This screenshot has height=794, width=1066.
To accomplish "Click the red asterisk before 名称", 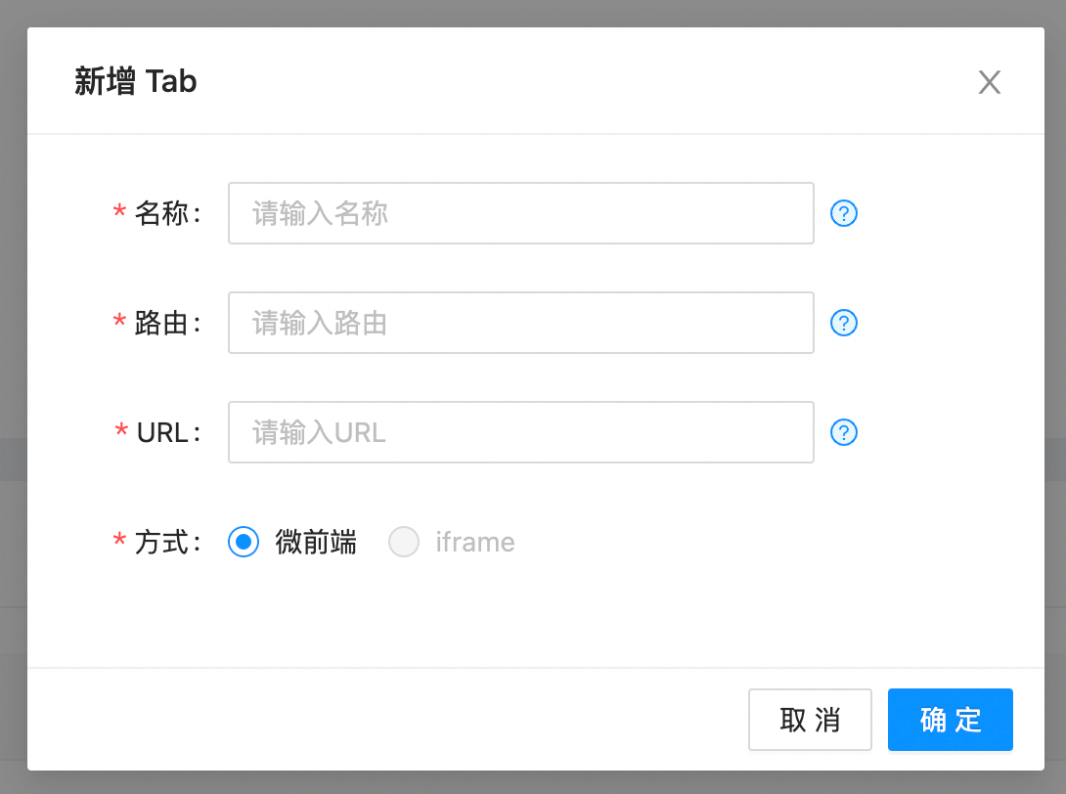I will click(x=119, y=213).
